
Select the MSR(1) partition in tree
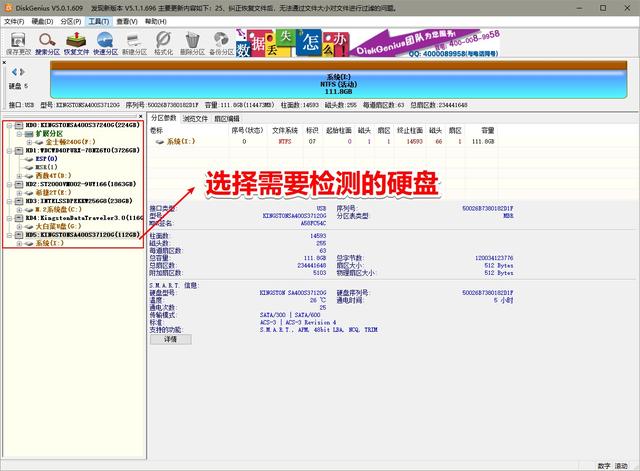tap(46, 167)
